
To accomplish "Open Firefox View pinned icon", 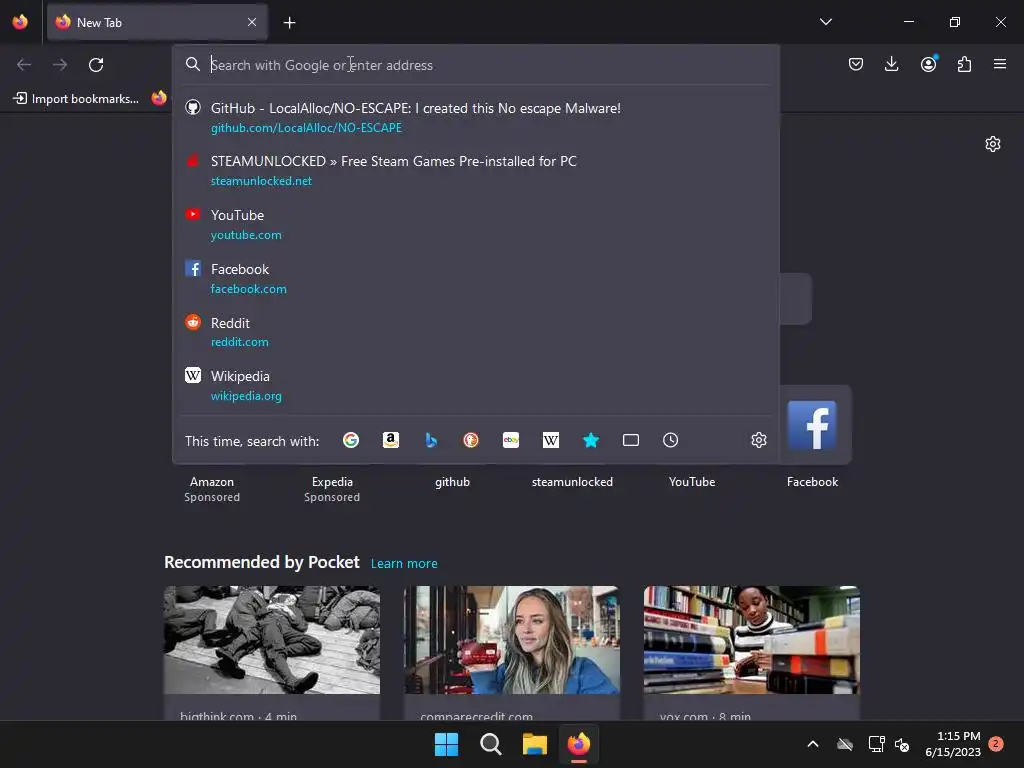I will point(20,22).
